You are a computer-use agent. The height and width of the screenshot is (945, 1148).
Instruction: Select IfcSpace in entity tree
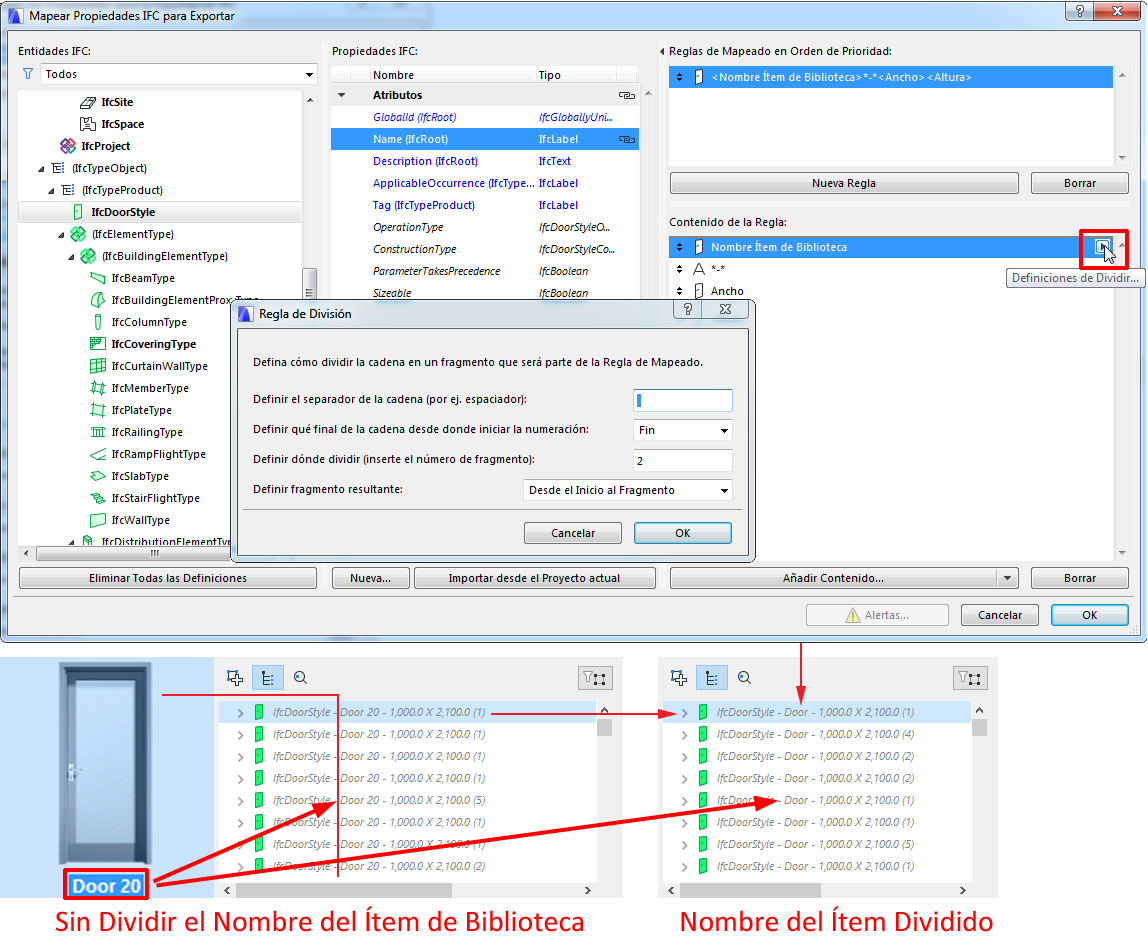tap(122, 124)
